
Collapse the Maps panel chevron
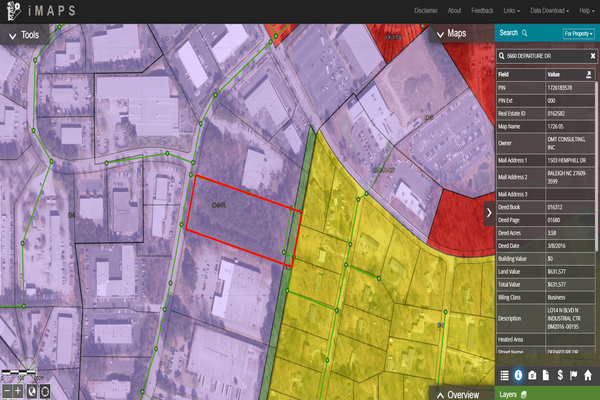(x=438, y=34)
